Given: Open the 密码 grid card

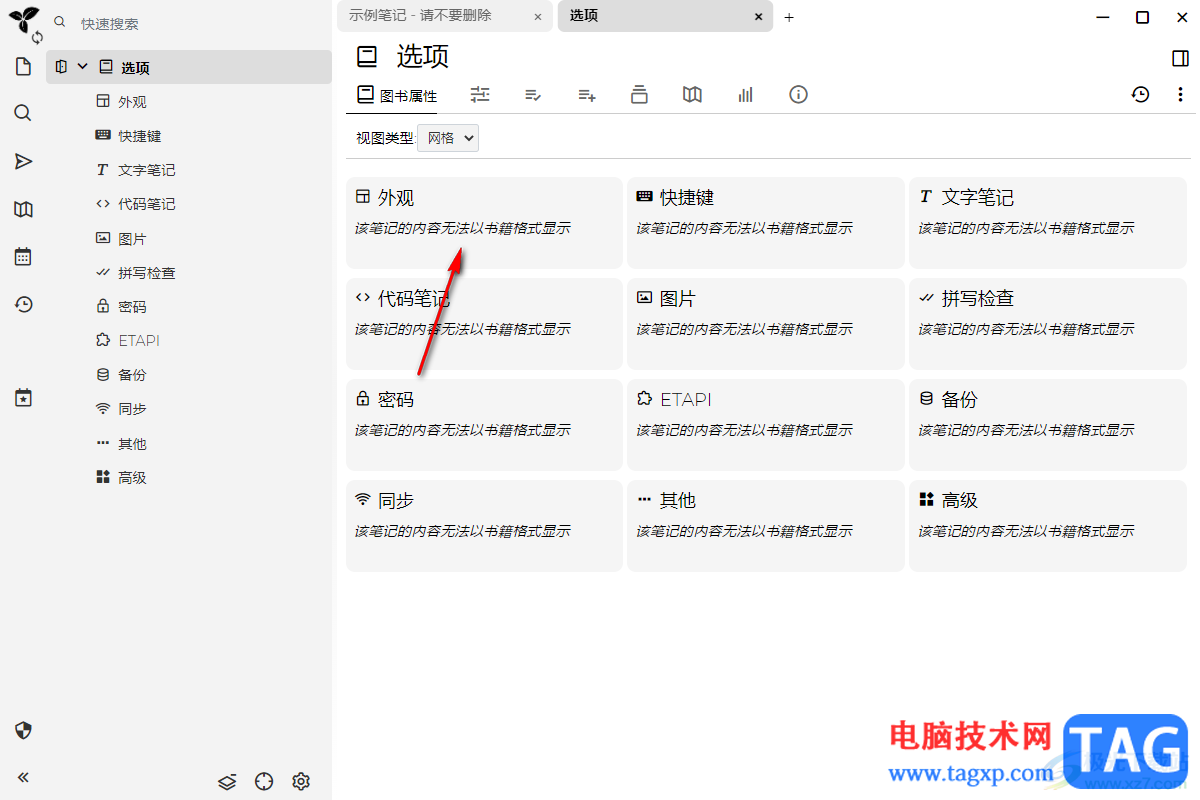Looking at the screenshot, I should [484, 425].
